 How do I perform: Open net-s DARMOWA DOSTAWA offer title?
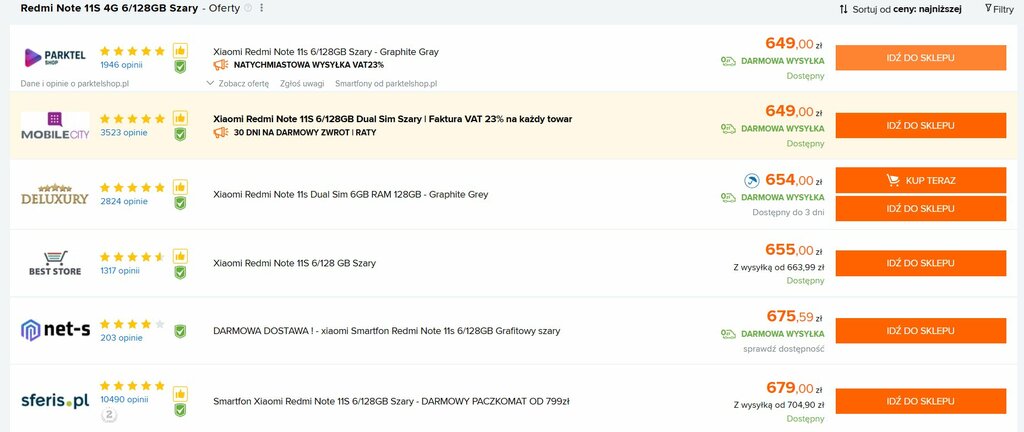click(387, 331)
